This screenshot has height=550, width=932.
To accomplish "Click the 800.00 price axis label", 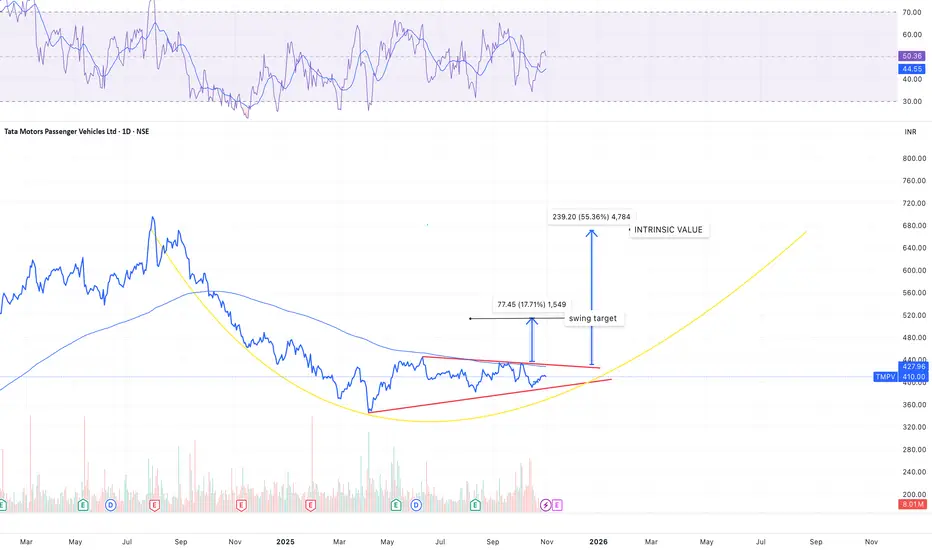I will 914,158.
